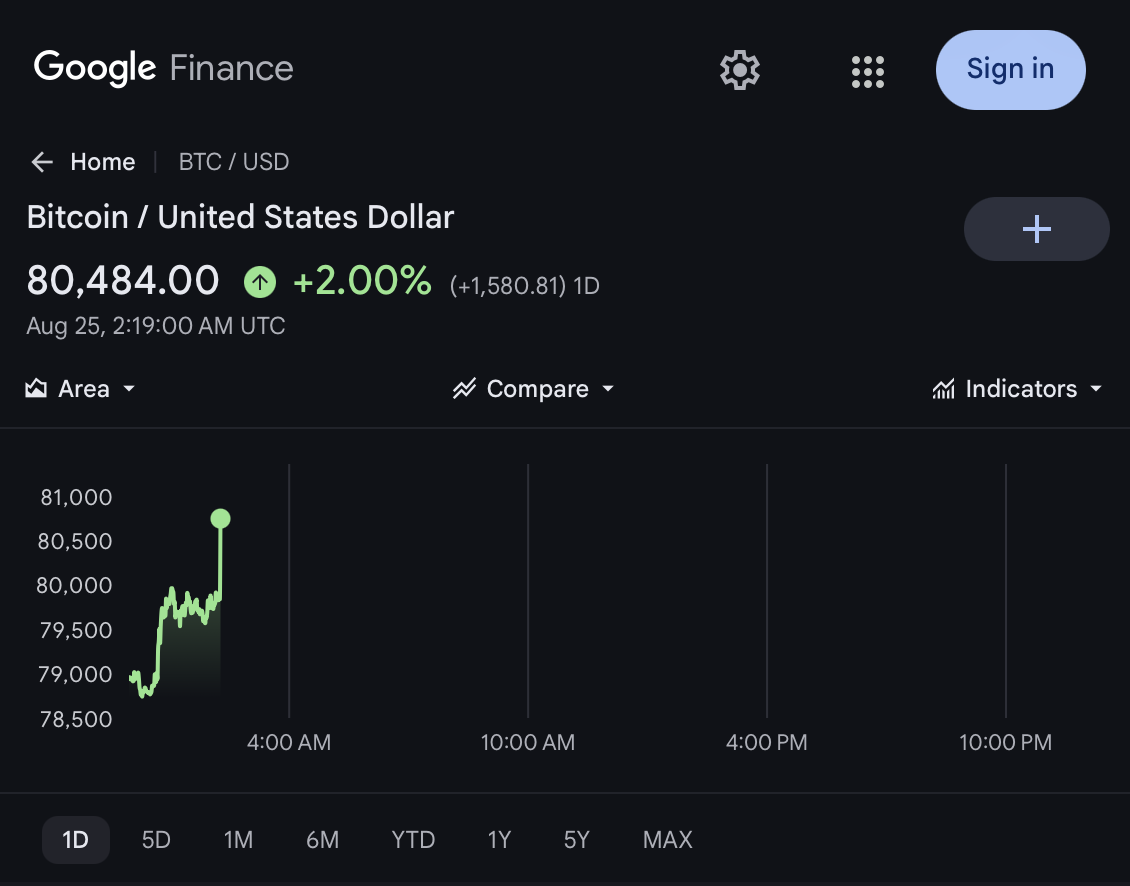Click the back arrow next to Home

tap(42, 162)
